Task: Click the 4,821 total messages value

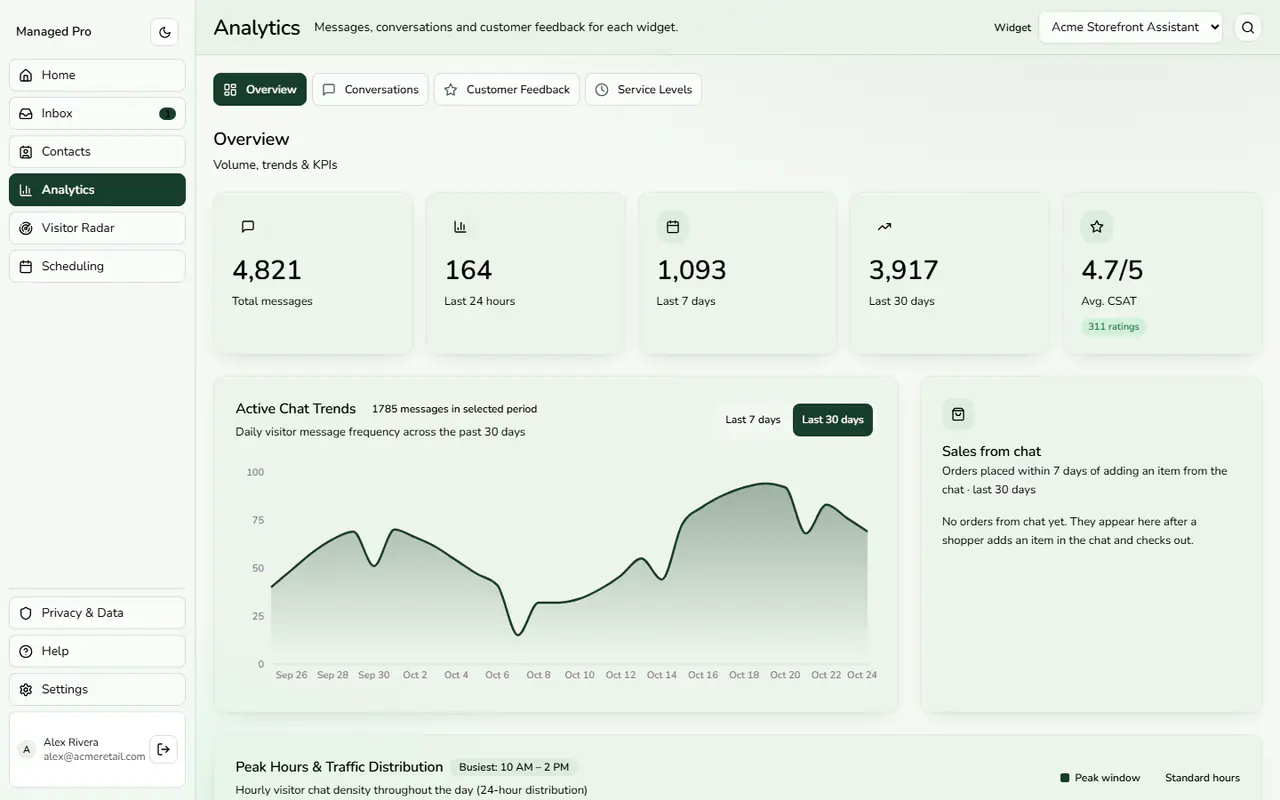Action: tap(267, 270)
